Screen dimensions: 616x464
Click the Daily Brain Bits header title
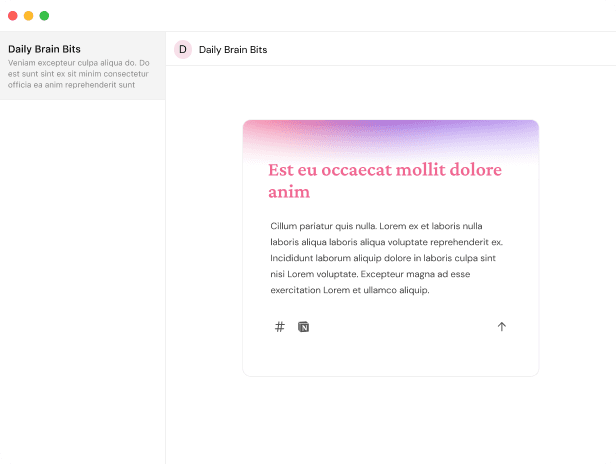click(x=233, y=50)
